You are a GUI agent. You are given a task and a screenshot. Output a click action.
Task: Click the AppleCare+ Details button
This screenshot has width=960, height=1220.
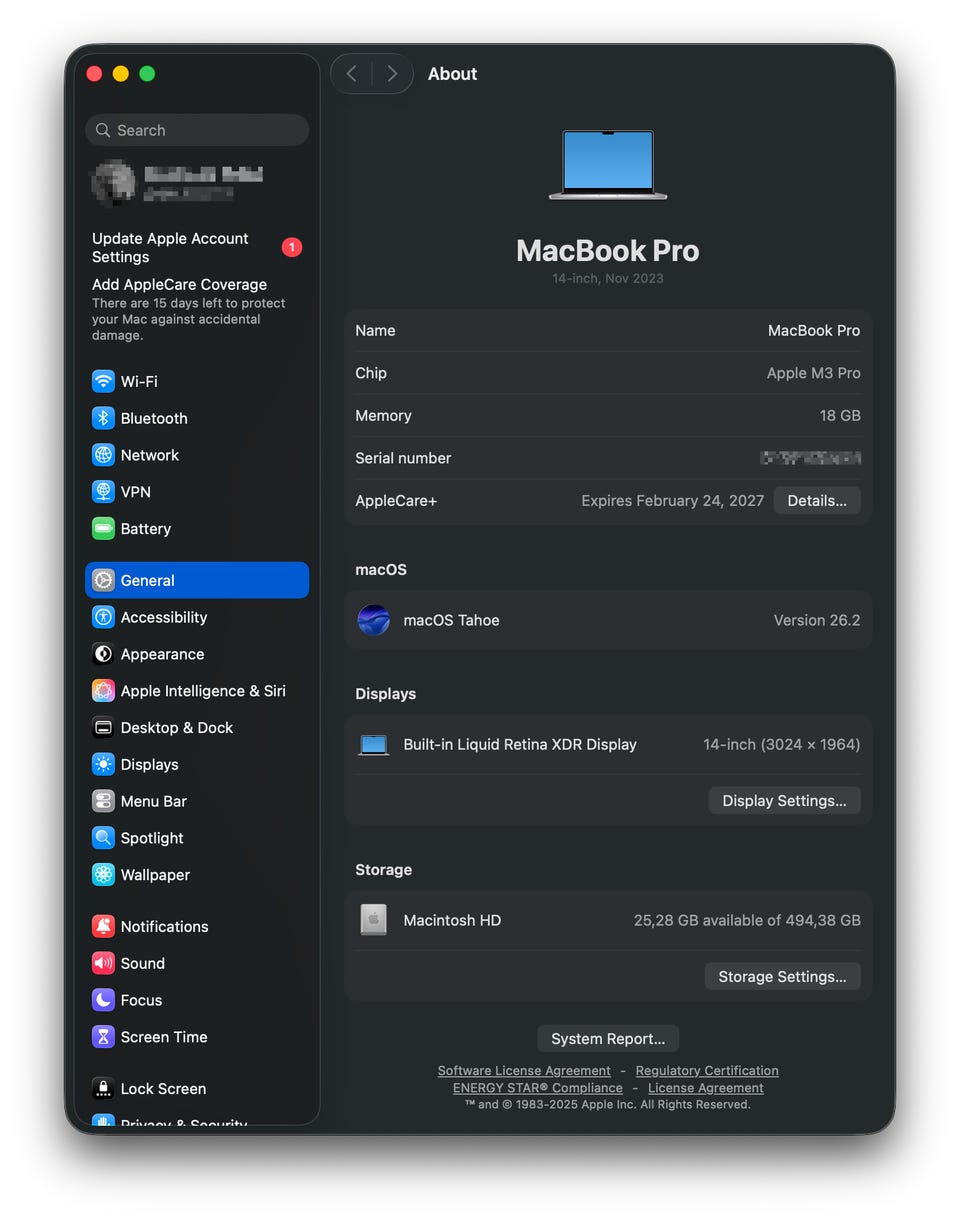[x=817, y=500]
